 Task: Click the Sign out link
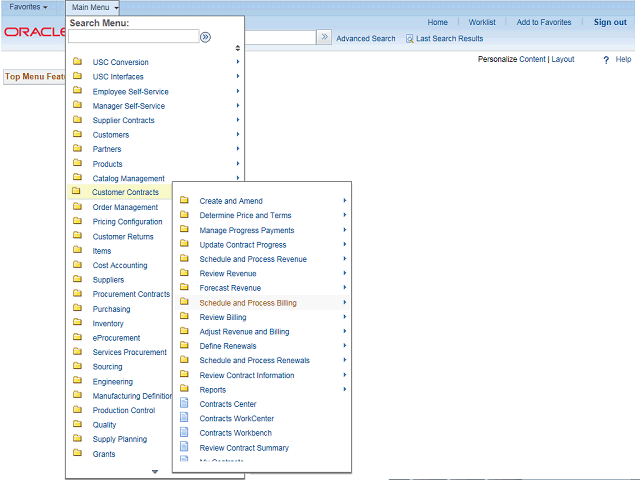coord(610,22)
